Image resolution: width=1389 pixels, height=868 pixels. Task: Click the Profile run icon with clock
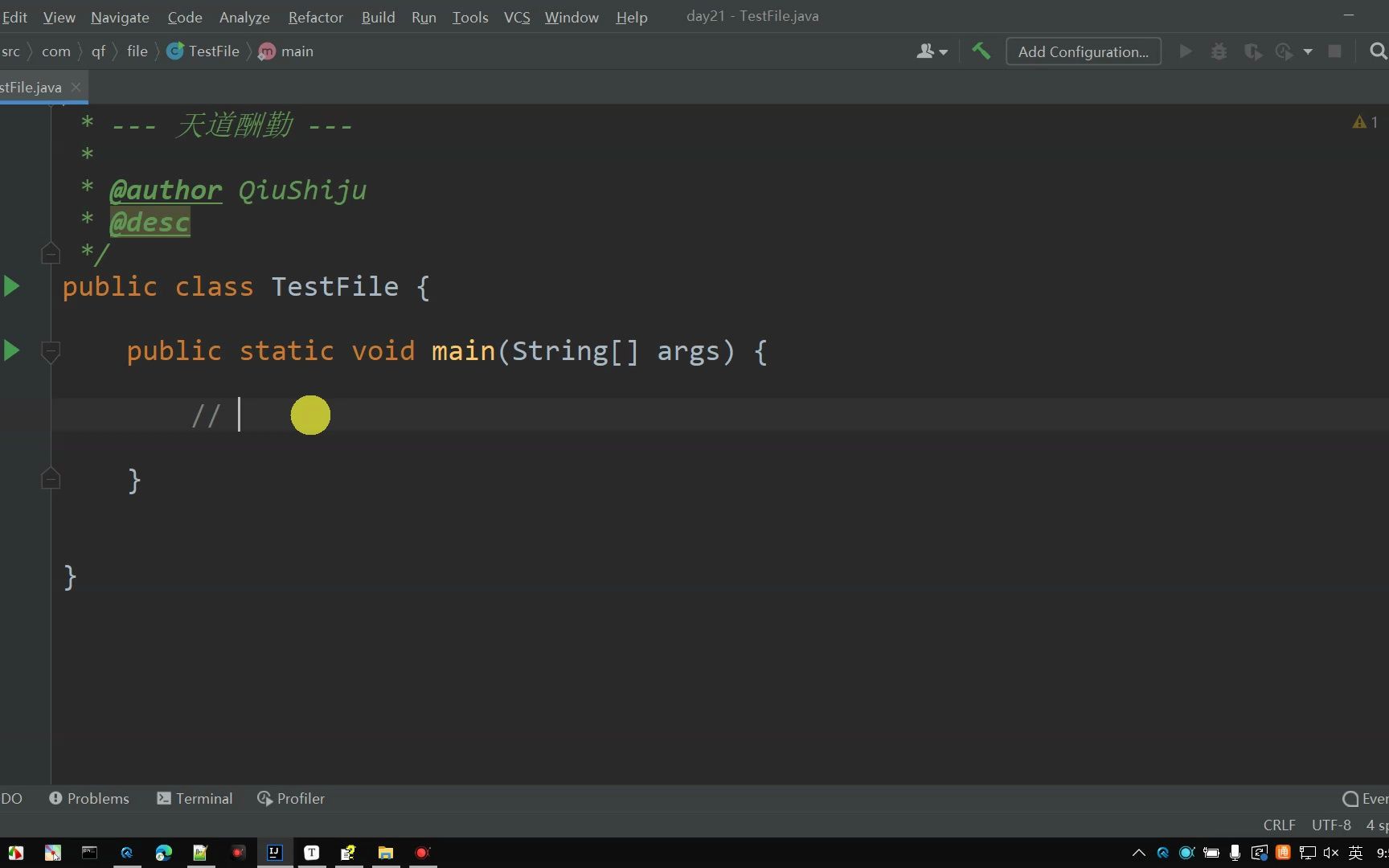pyautogui.click(x=1285, y=51)
